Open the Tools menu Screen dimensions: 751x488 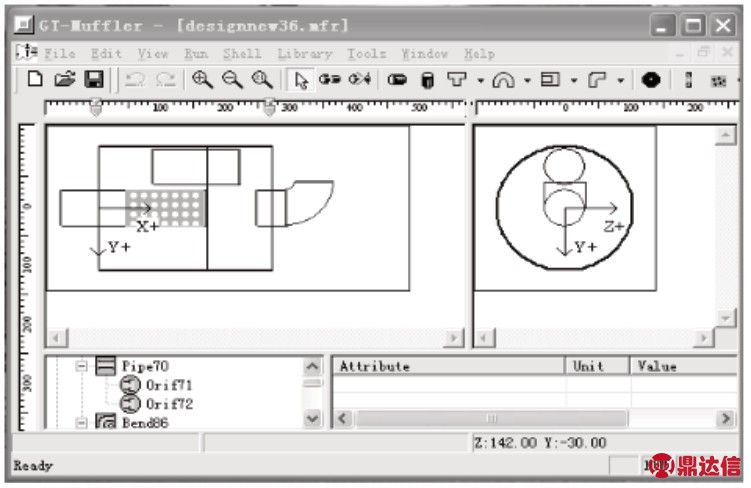click(367, 54)
